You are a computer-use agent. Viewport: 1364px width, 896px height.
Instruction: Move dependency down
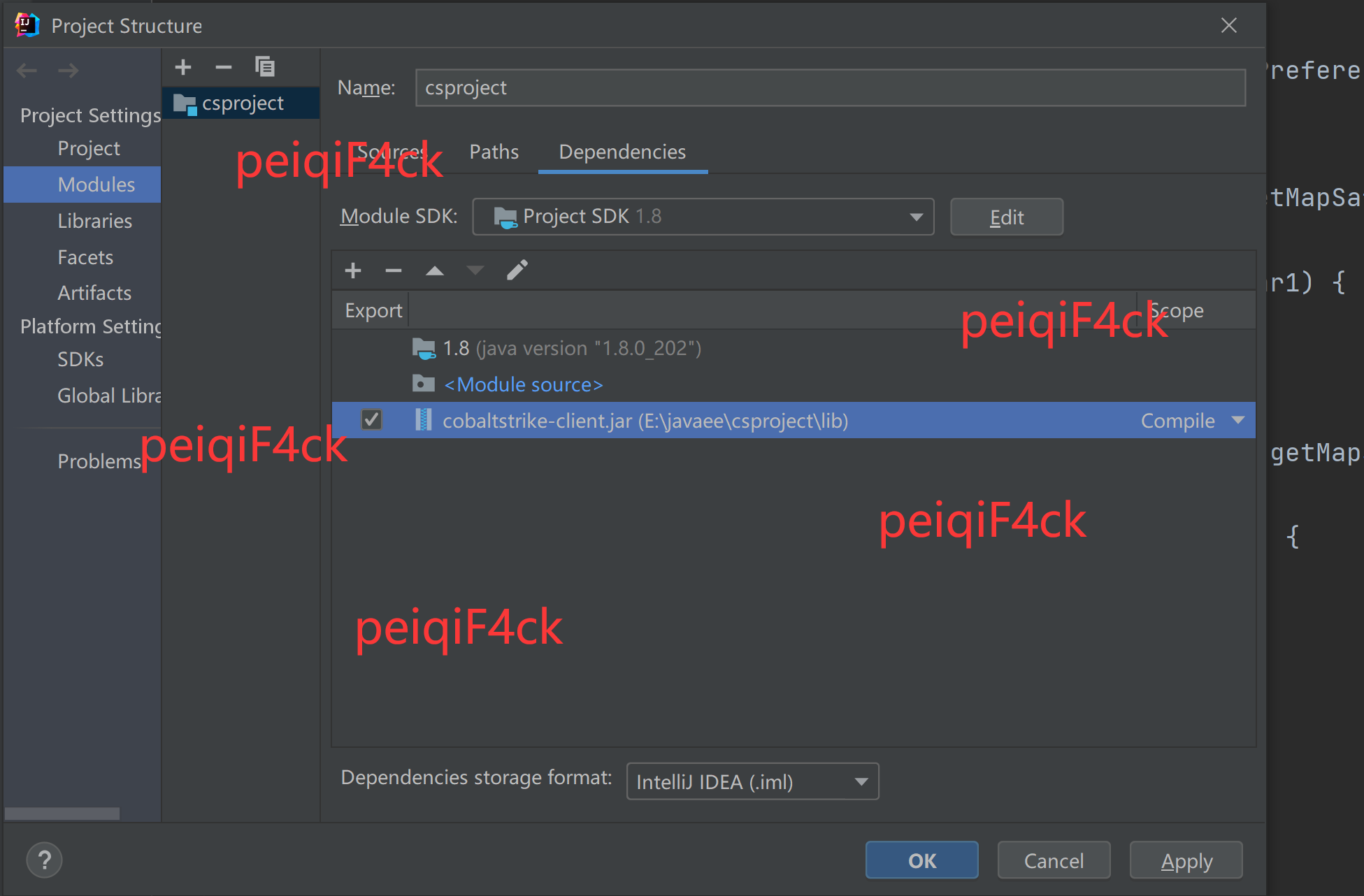(475, 270)
